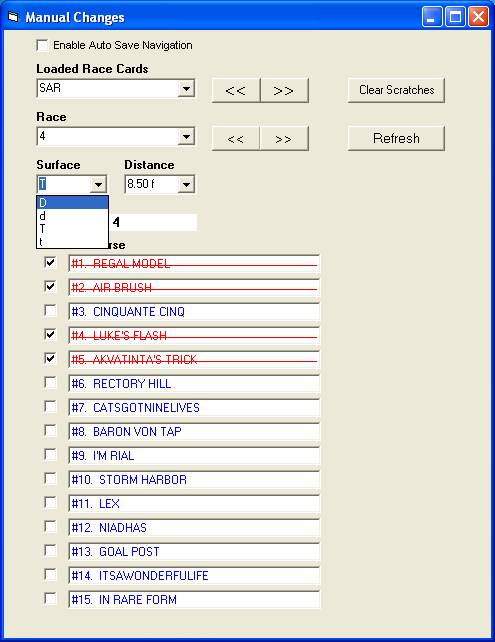Image resolution: width=495 pixels, height=642 pixels.
Task: Click the #15 IN RARE FORM field
Action: (194, 599)
